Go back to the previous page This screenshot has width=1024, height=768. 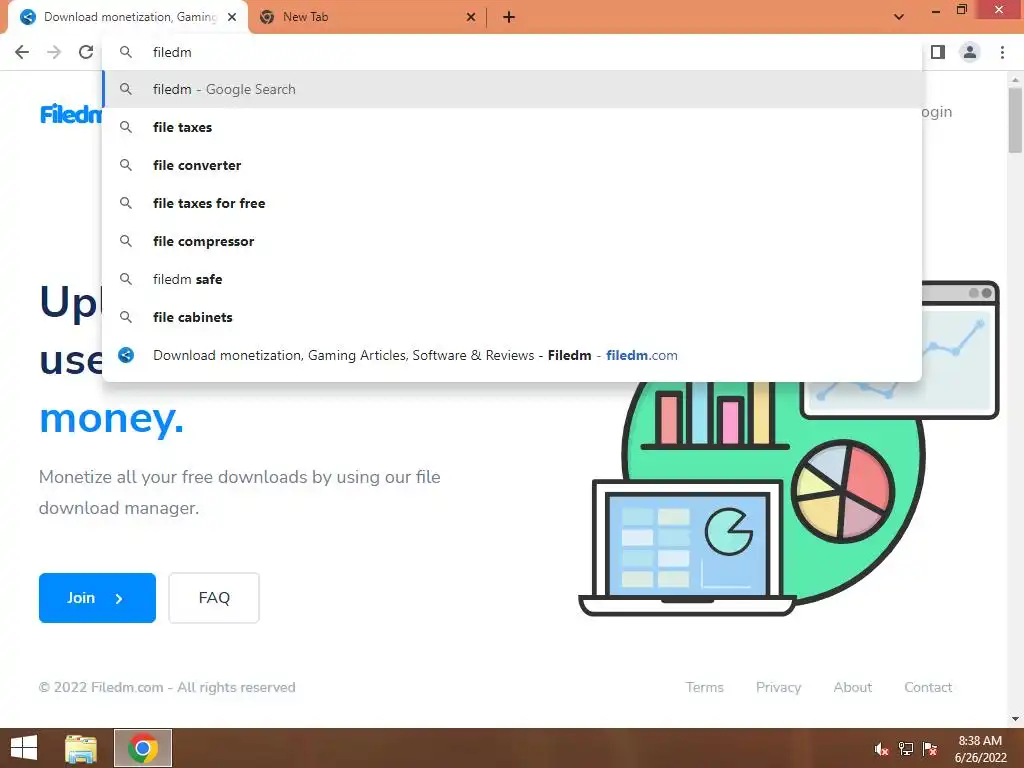[22, 52]
